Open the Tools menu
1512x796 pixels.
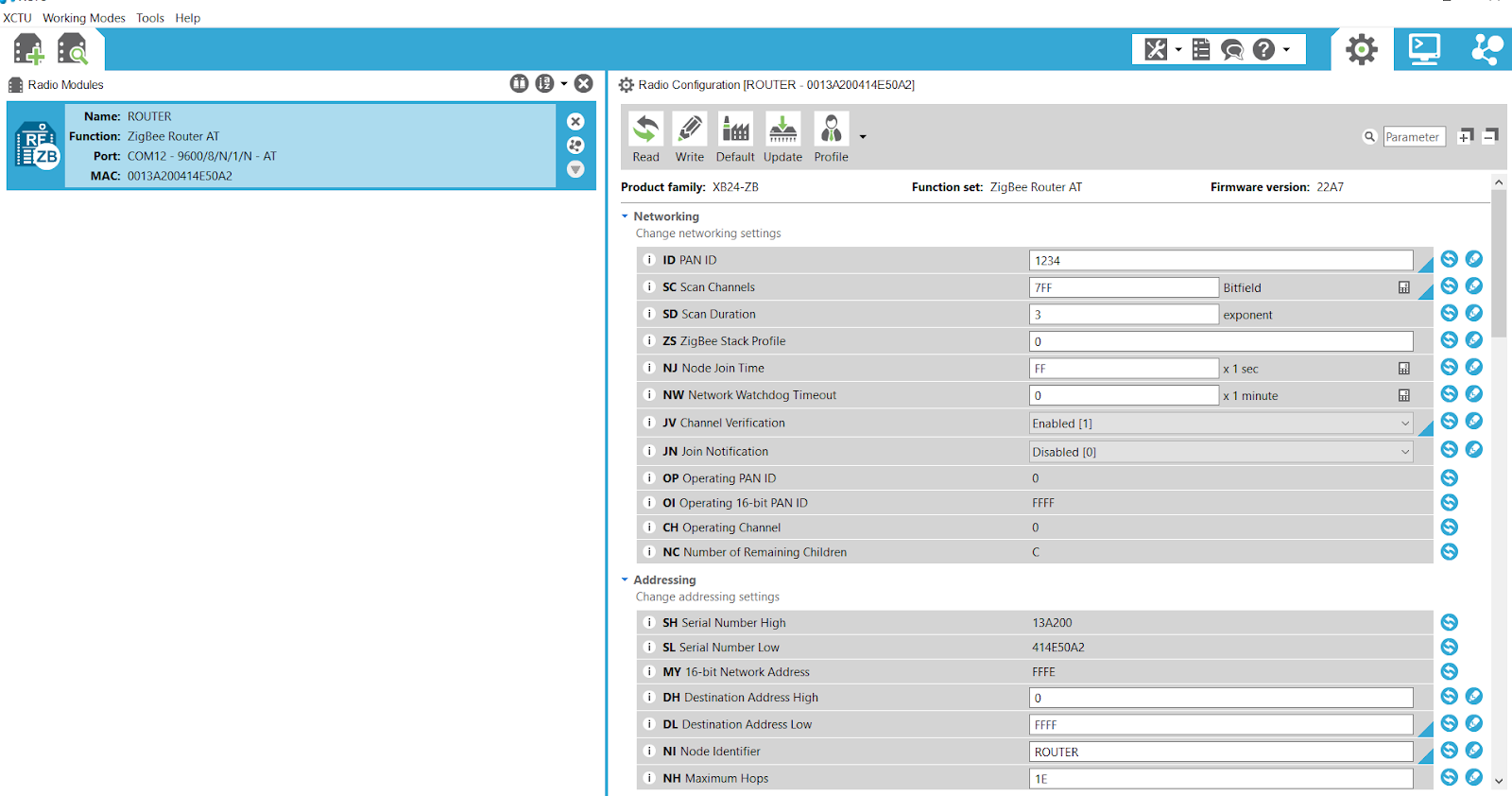point(150,18)
